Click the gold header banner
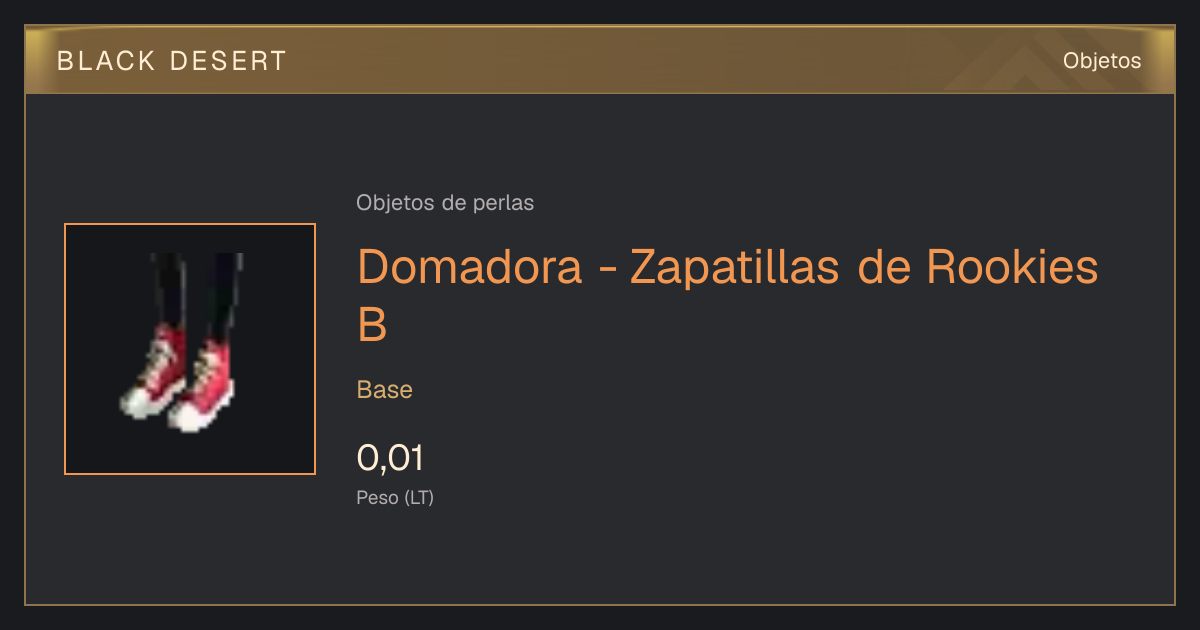 600,60
